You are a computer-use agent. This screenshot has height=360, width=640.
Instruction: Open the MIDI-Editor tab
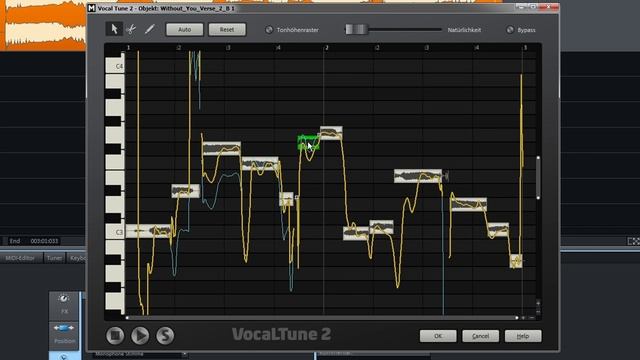pyautogui.click(x=20, y=258)
